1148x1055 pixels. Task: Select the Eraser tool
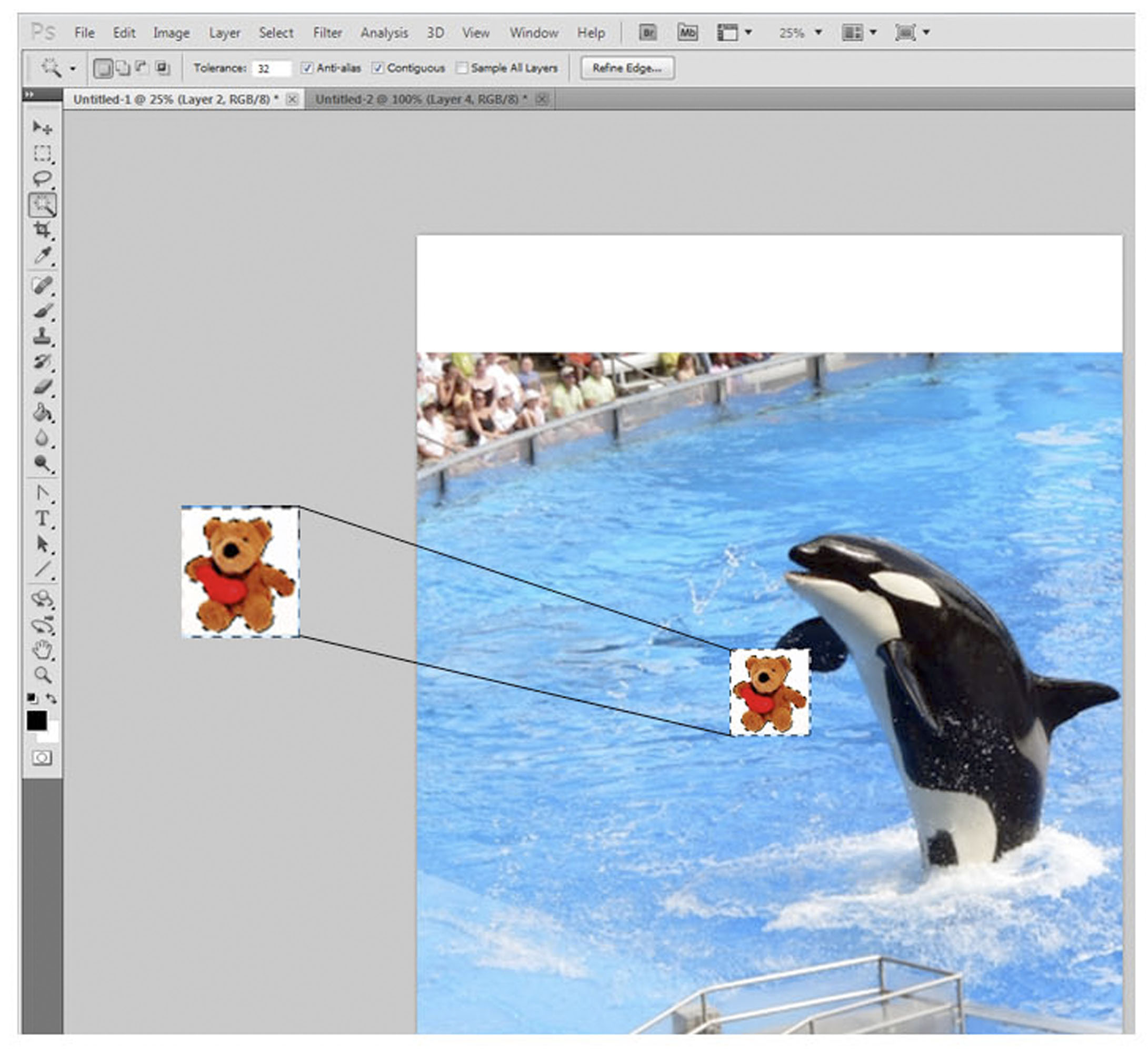[x=42, y=387]
